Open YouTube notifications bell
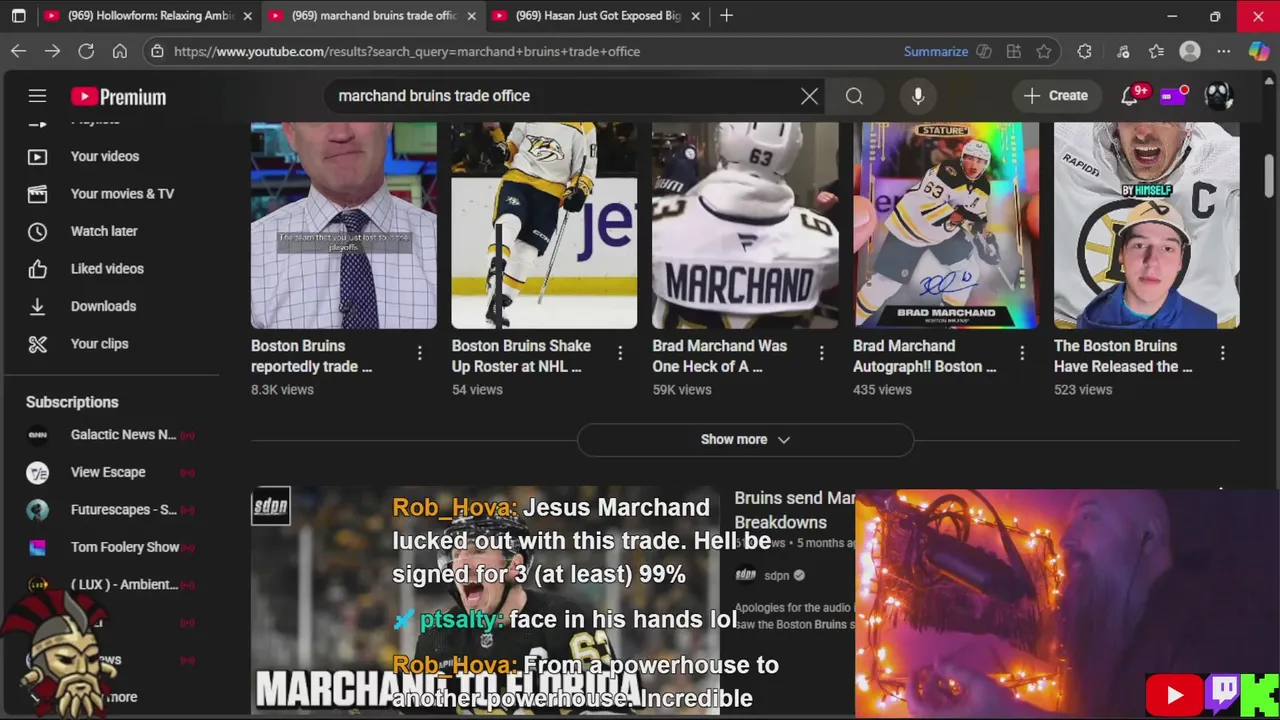The height and width of the screenshot is (720, 1280). point(1129,96)
